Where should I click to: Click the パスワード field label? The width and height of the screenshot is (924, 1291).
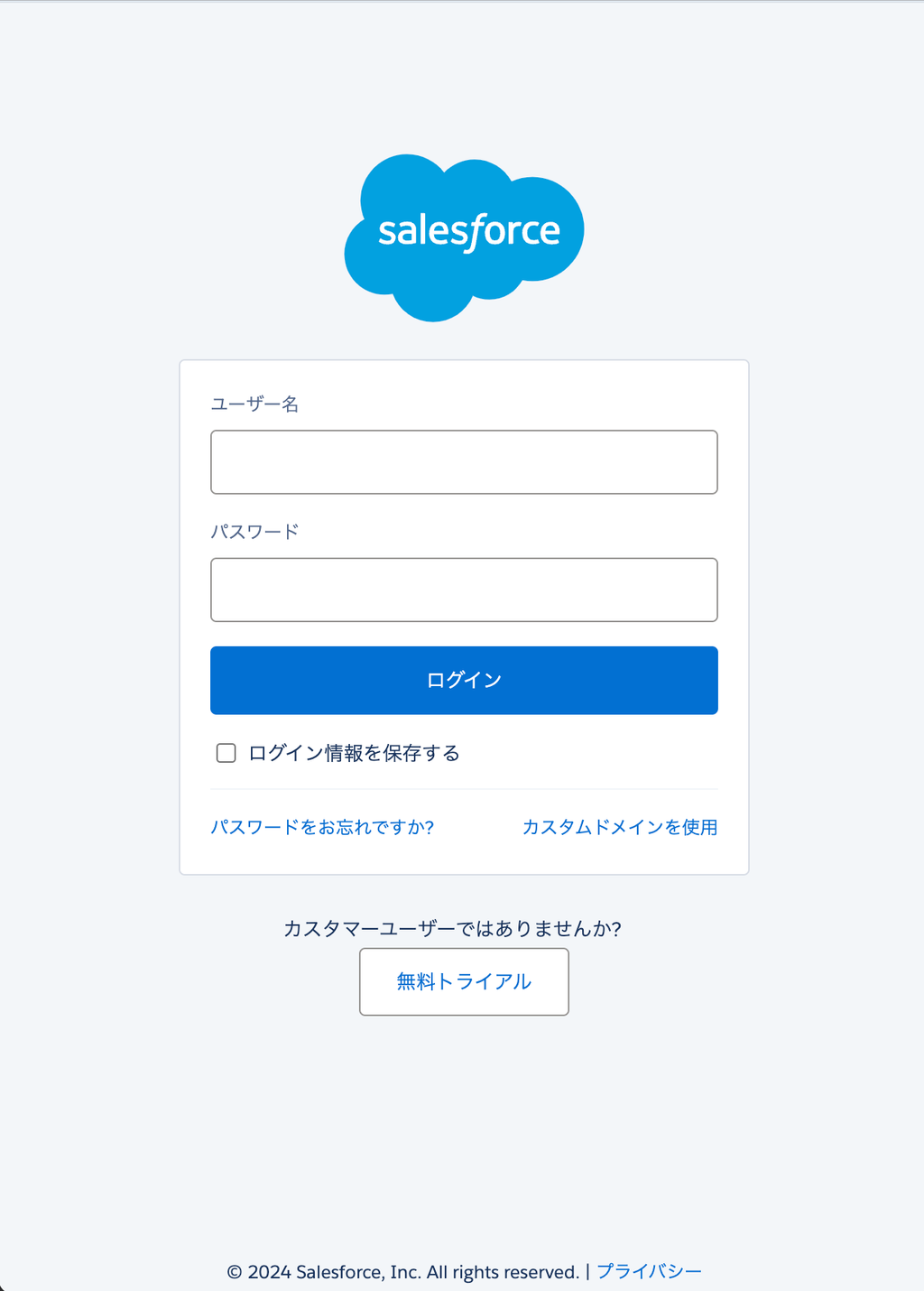[x=254, y=532]
